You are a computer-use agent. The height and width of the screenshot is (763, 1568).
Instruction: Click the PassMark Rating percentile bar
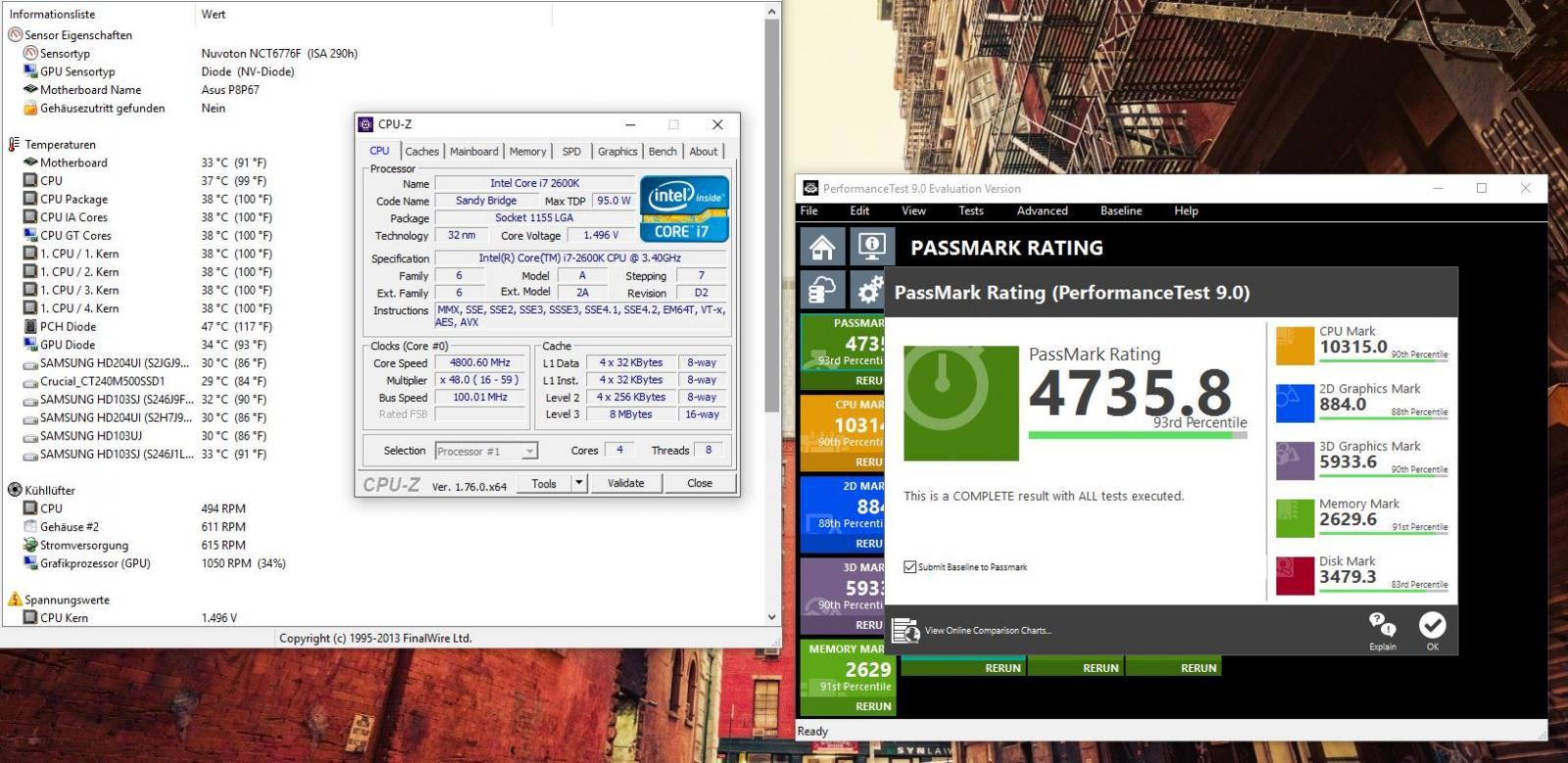(1138, 435)
